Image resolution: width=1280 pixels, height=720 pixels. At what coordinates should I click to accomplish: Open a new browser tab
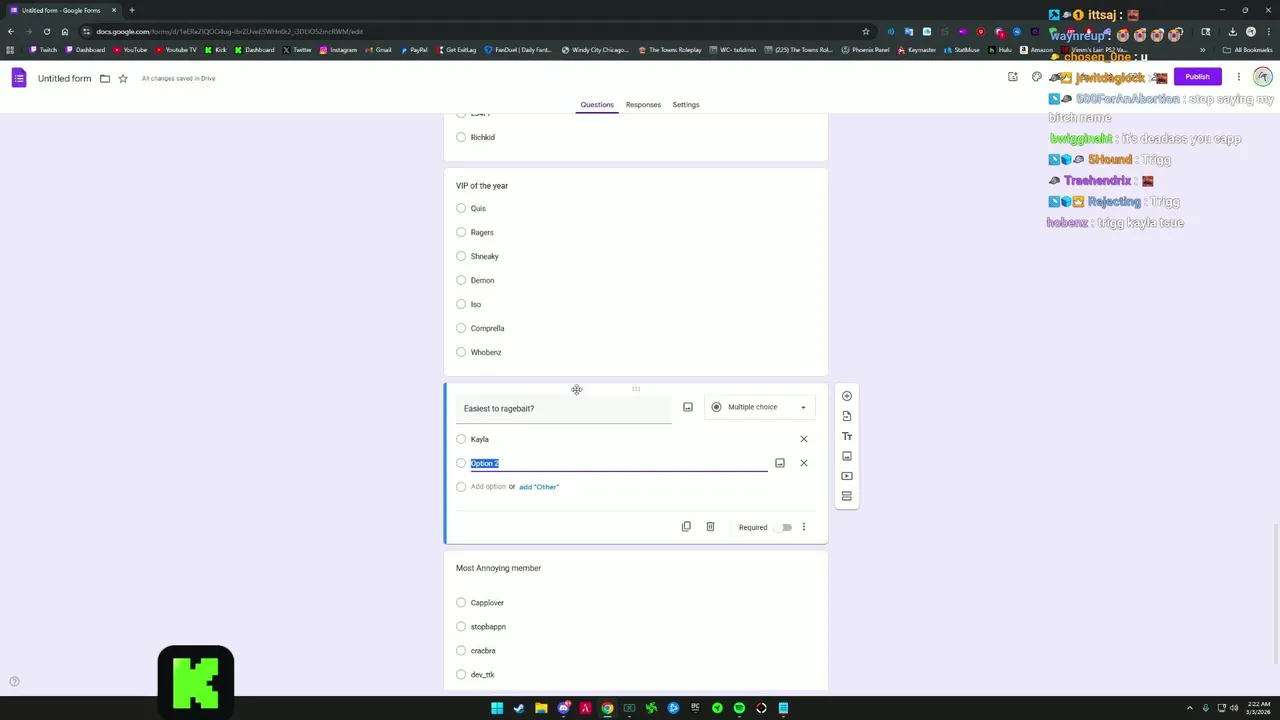tap(131, 10)
